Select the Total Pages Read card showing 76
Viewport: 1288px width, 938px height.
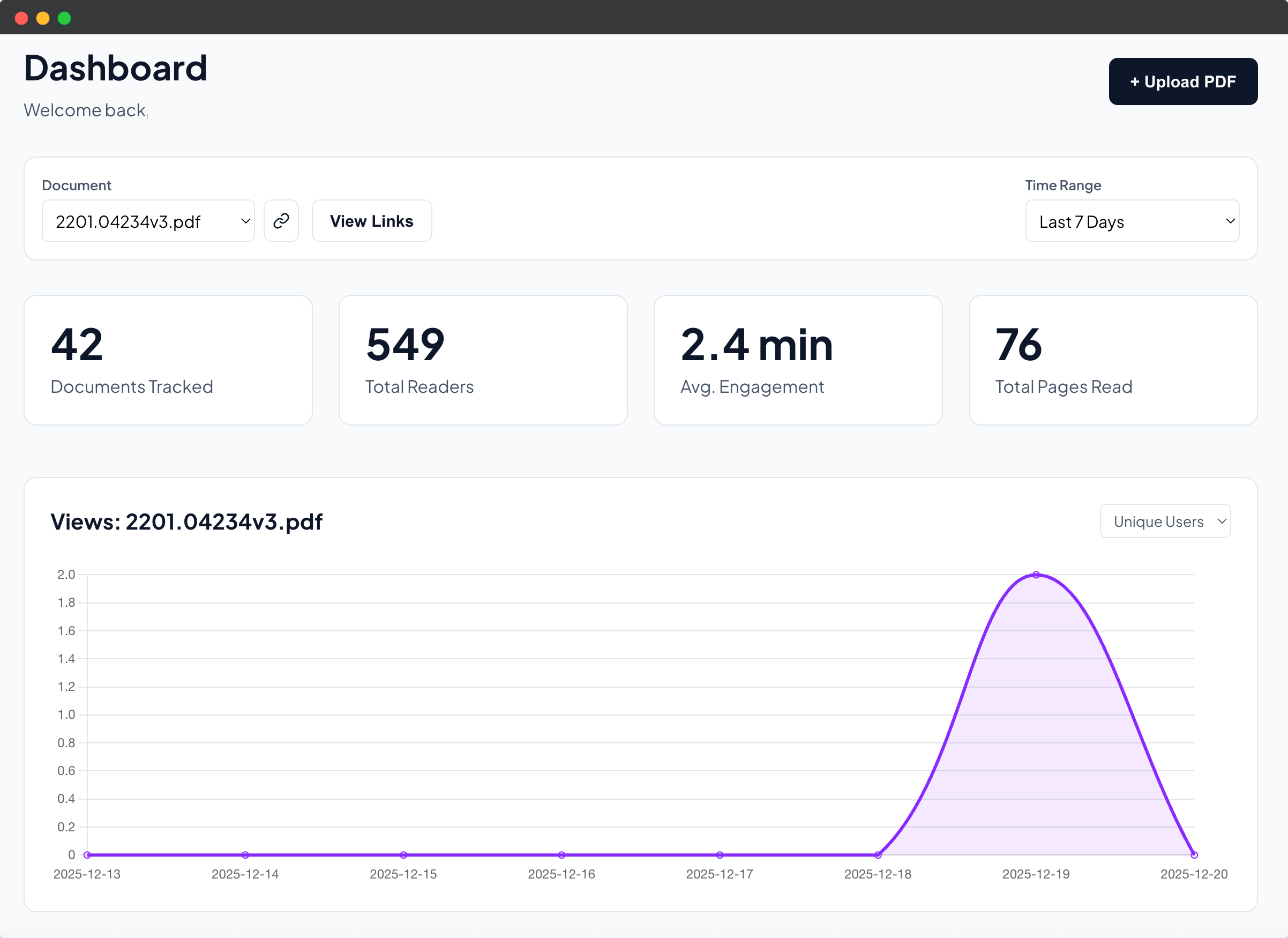pyautogui.click(x=1113, y=360)
